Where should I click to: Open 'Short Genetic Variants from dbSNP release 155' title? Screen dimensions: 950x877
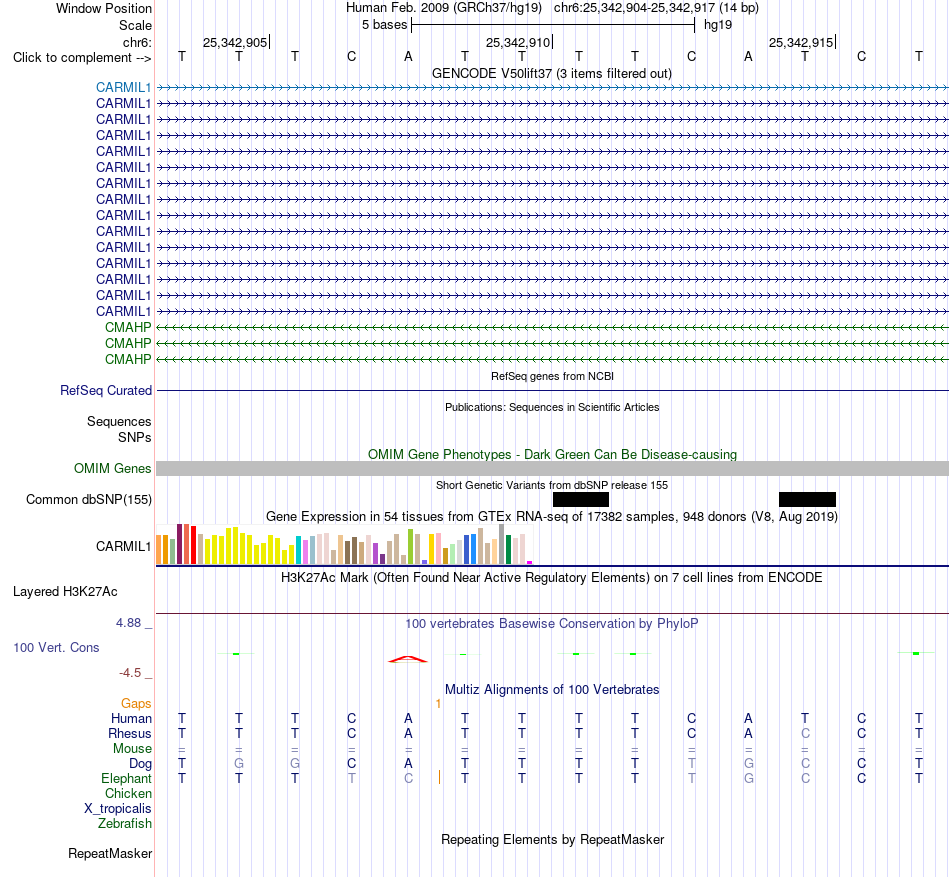[x=551, y=485]
